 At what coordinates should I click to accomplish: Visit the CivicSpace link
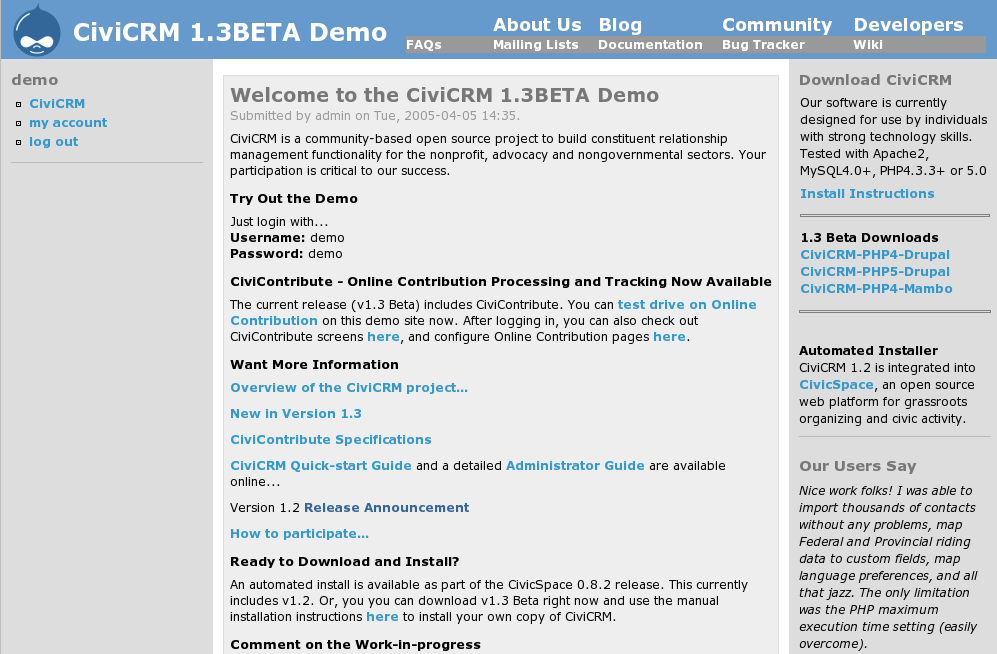(836, 385)
